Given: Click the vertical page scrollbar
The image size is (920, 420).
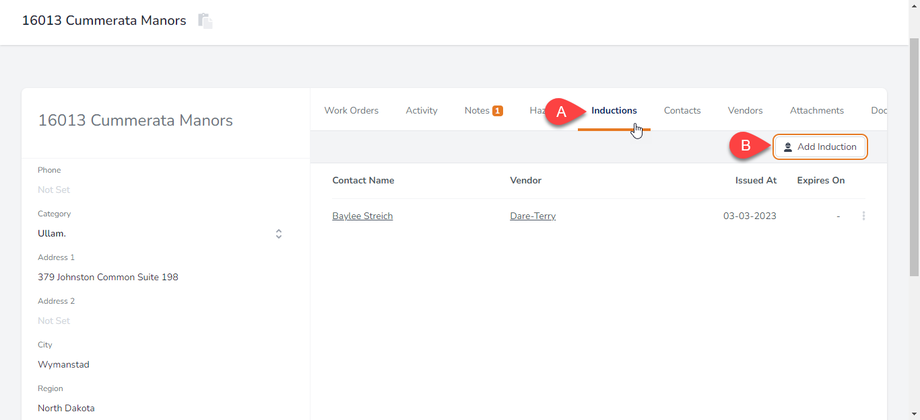Looking at the screenshot, I should pyautogui.click(x=913, y=150).
